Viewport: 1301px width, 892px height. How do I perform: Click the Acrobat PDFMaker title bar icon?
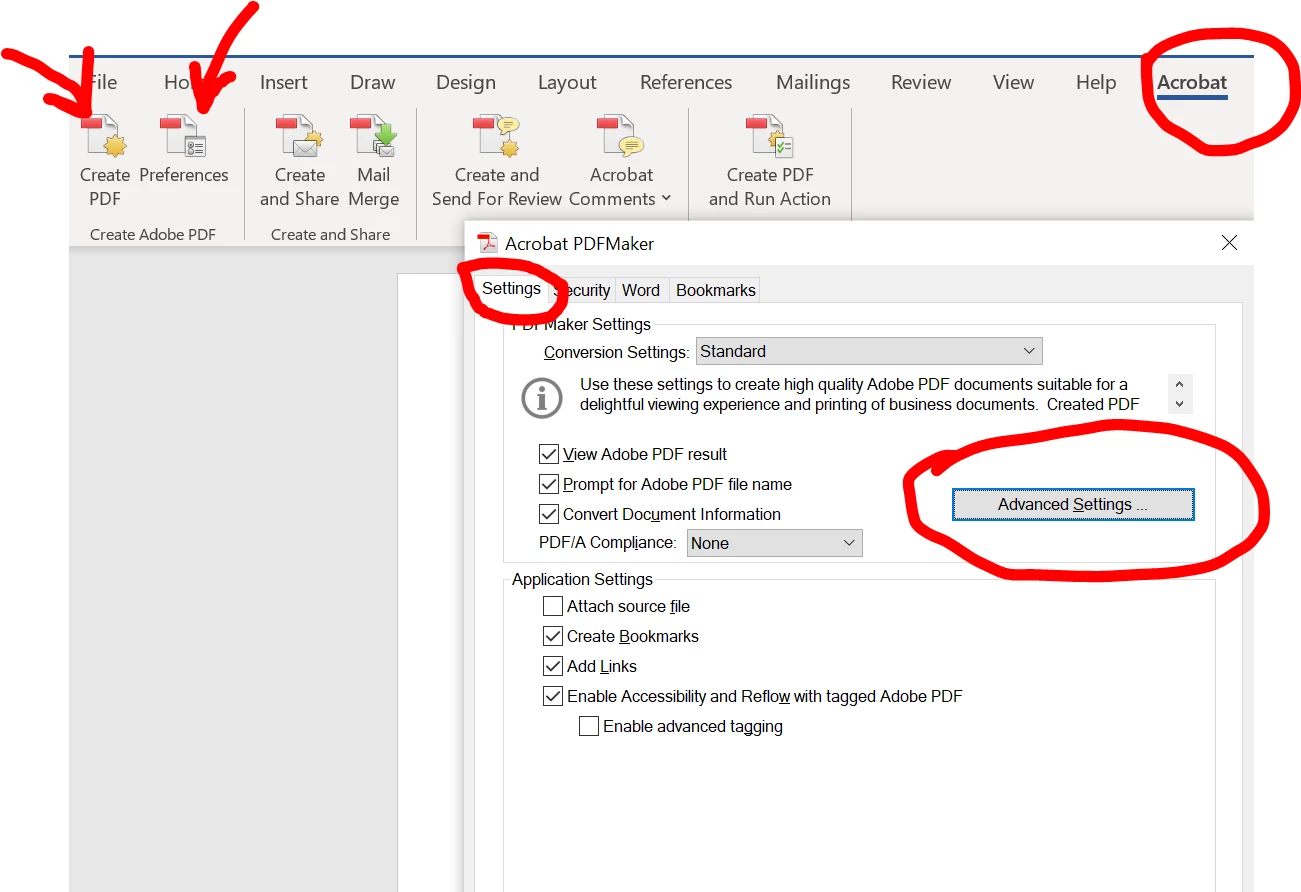[x=487, y=243]
